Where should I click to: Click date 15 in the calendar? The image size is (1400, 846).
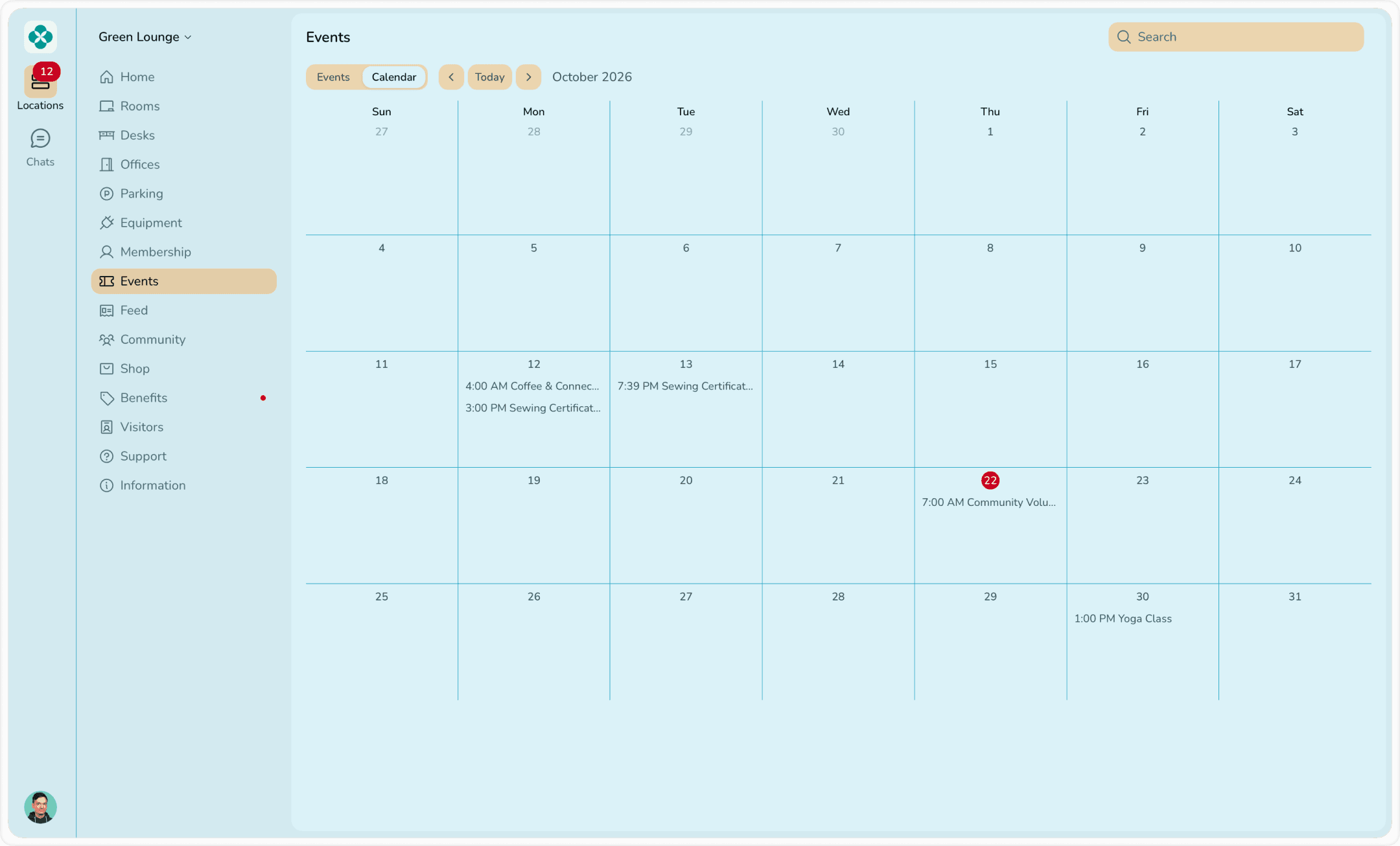tap(990, 364)
